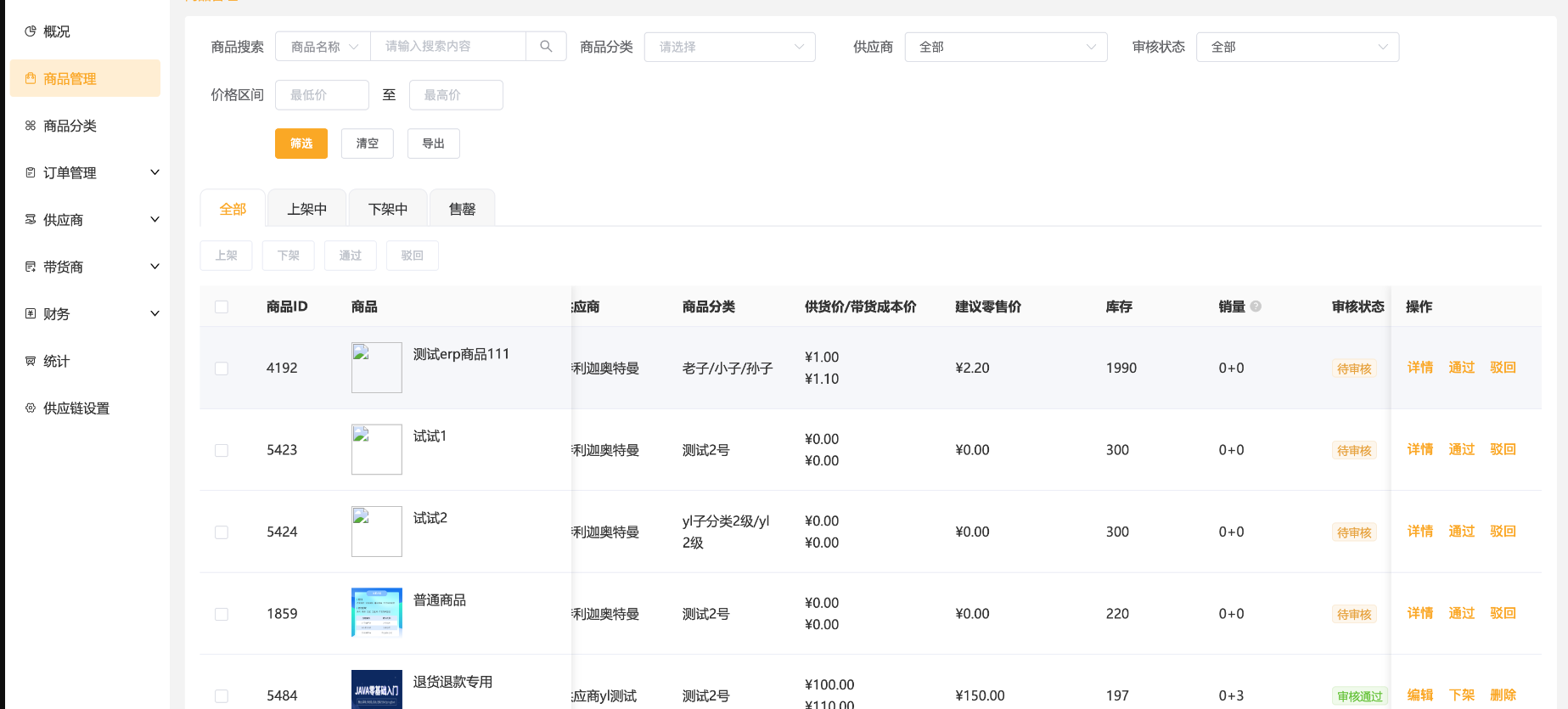Viewport: 1568px width, 709px height.
Task: Toggle the select-all checkbox in table header
Action: pos(222,307)
